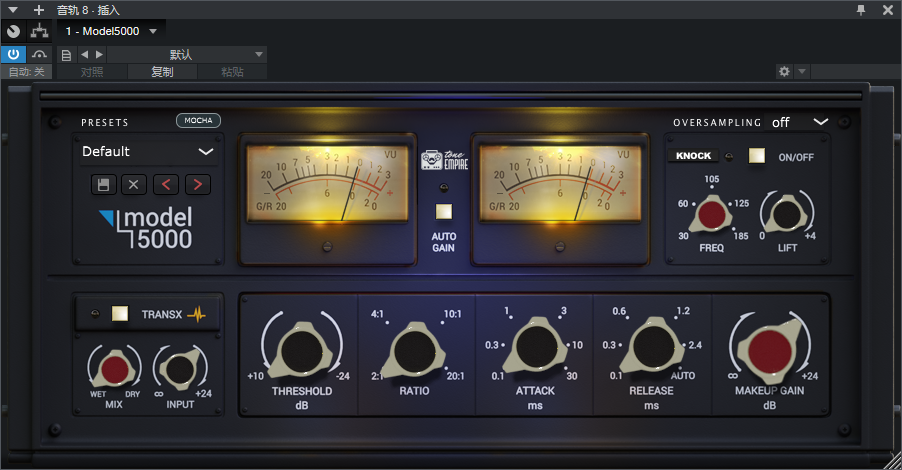
Task: Click the red MAKEUP GAIN knob
Action: coord(770,351)
